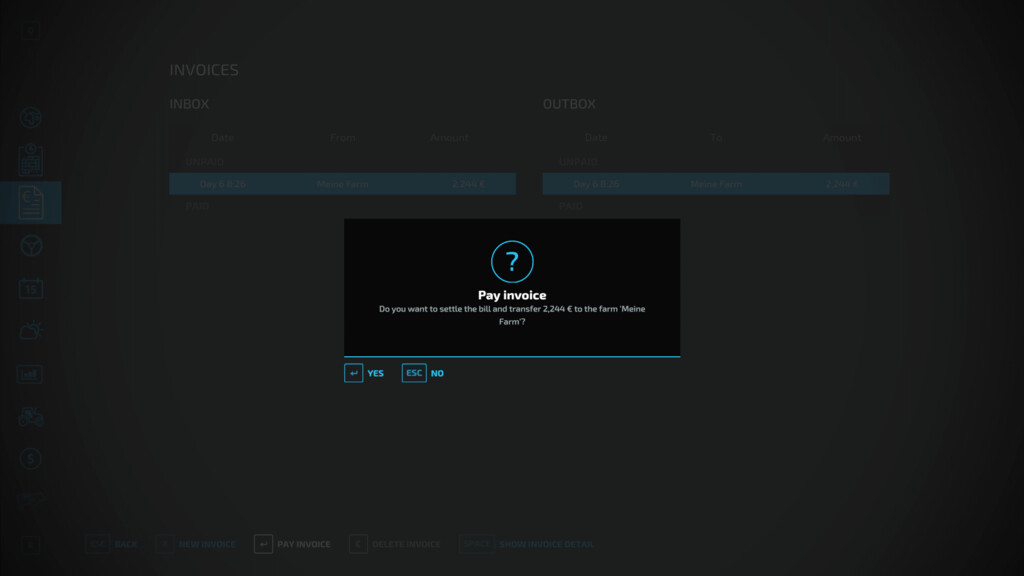Viewport: 1024px width, 576px height.
Task: Click the Inbox Amount column header
Action: pos(449,137)
